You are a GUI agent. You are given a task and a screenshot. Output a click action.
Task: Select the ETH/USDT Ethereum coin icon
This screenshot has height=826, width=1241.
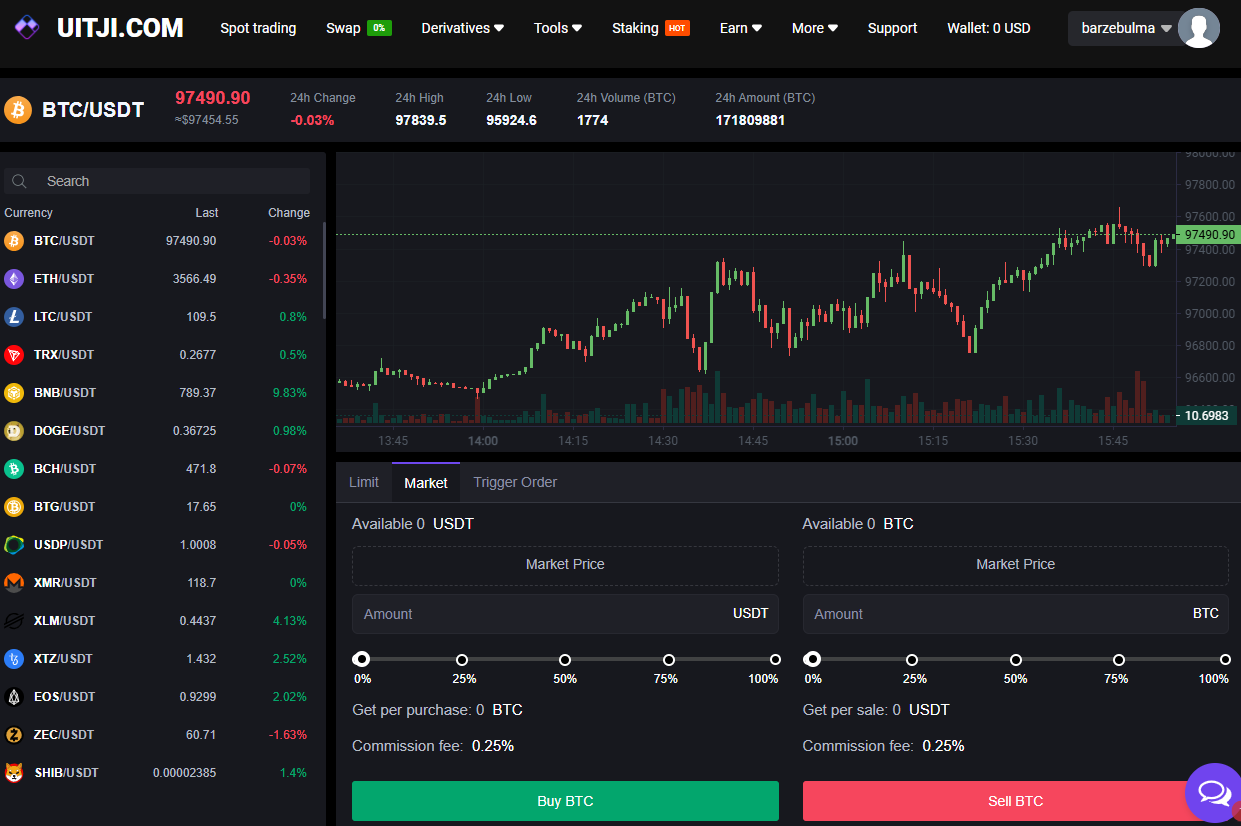tap(14, 279)
